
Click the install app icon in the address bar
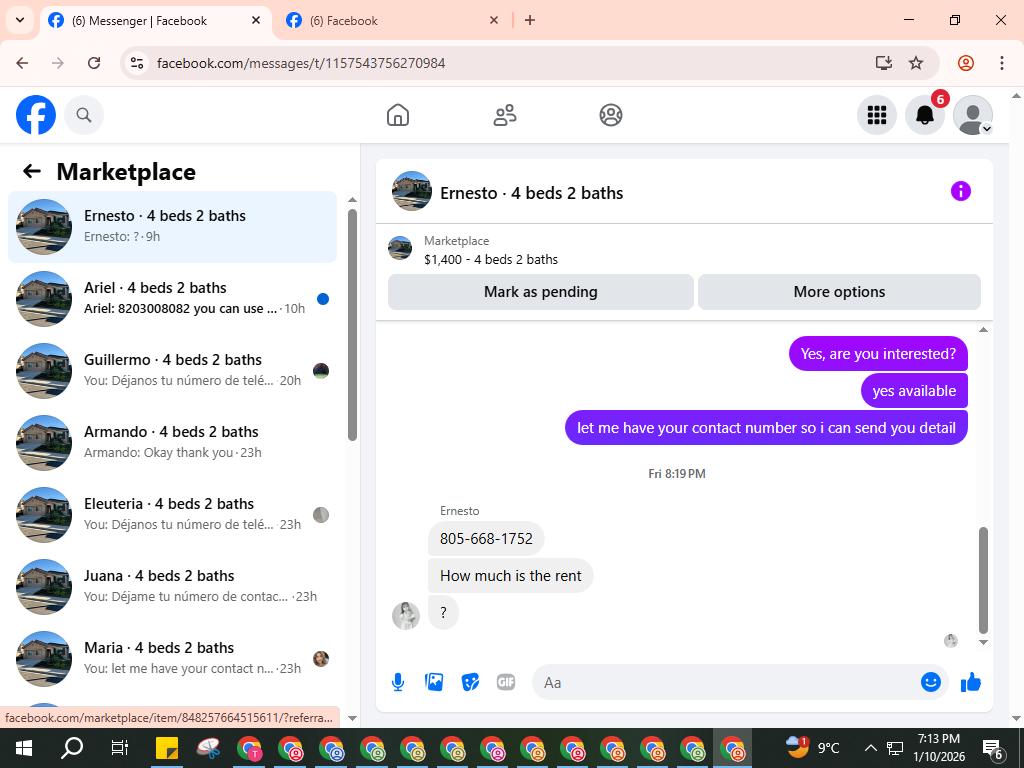884,63
